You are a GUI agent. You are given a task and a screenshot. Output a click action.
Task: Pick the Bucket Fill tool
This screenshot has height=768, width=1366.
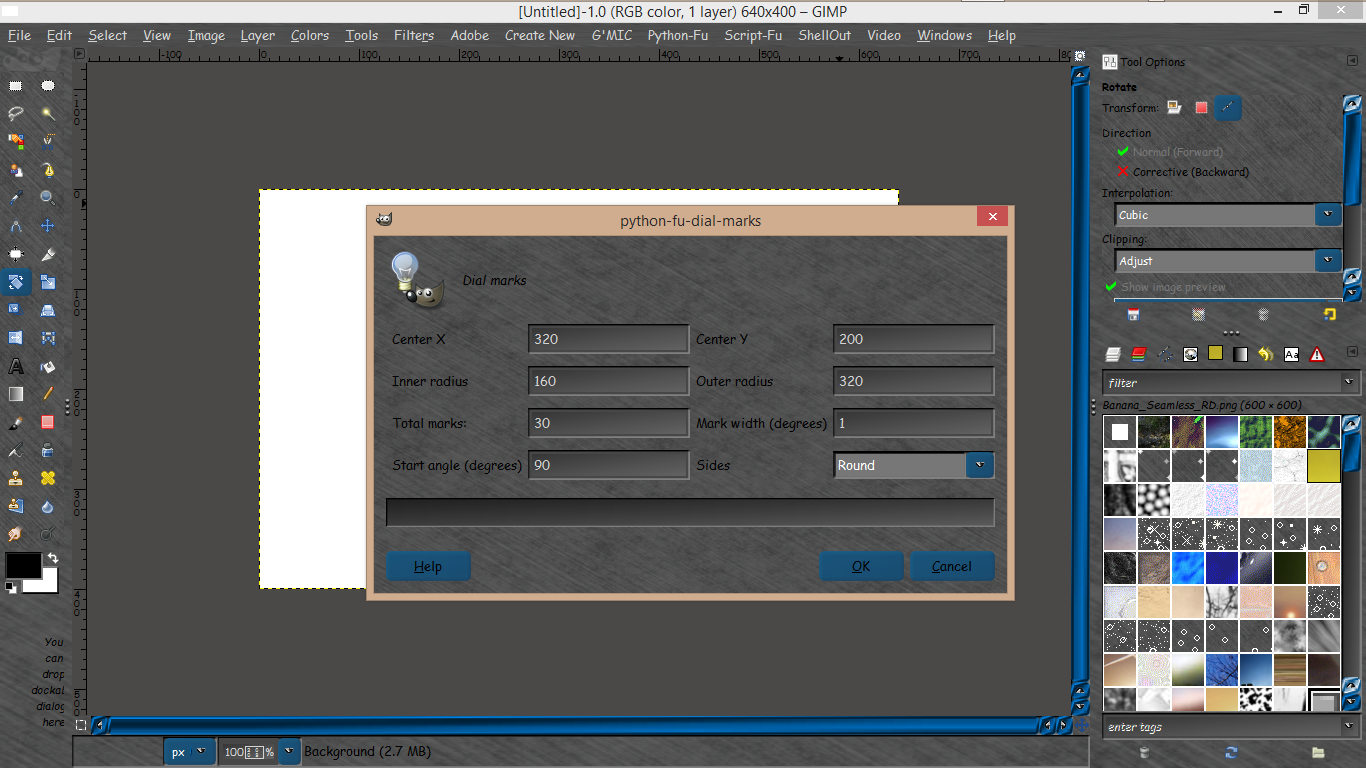click(x=47, y=367)
